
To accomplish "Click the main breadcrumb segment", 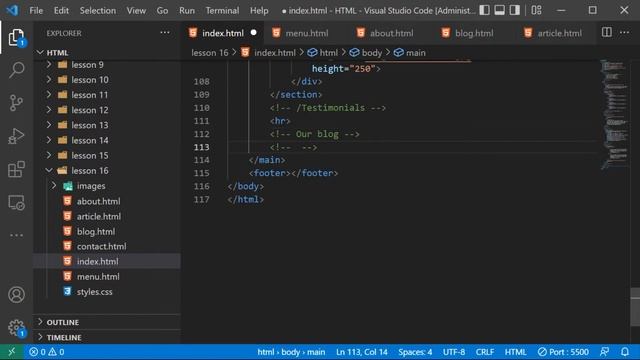I will tap(410, 53).
